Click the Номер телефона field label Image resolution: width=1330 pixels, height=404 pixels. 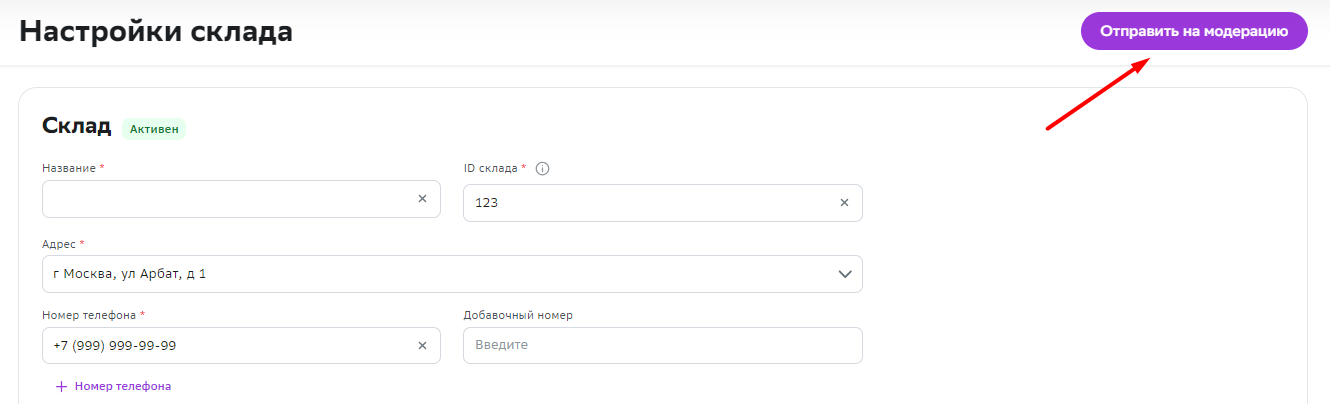(90, 315)
